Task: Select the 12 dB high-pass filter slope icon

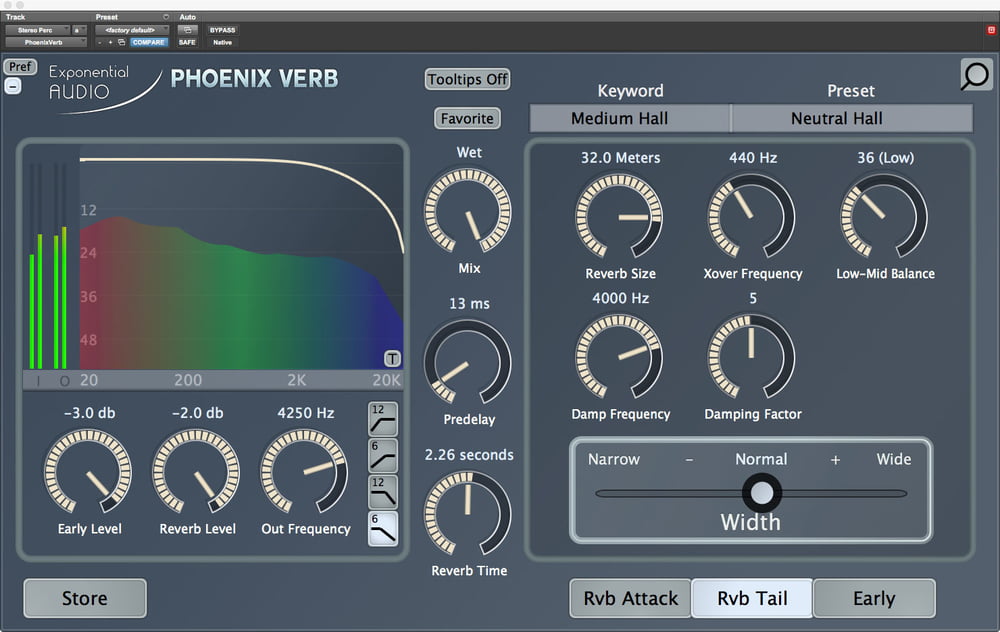Action: pos(383,419)
